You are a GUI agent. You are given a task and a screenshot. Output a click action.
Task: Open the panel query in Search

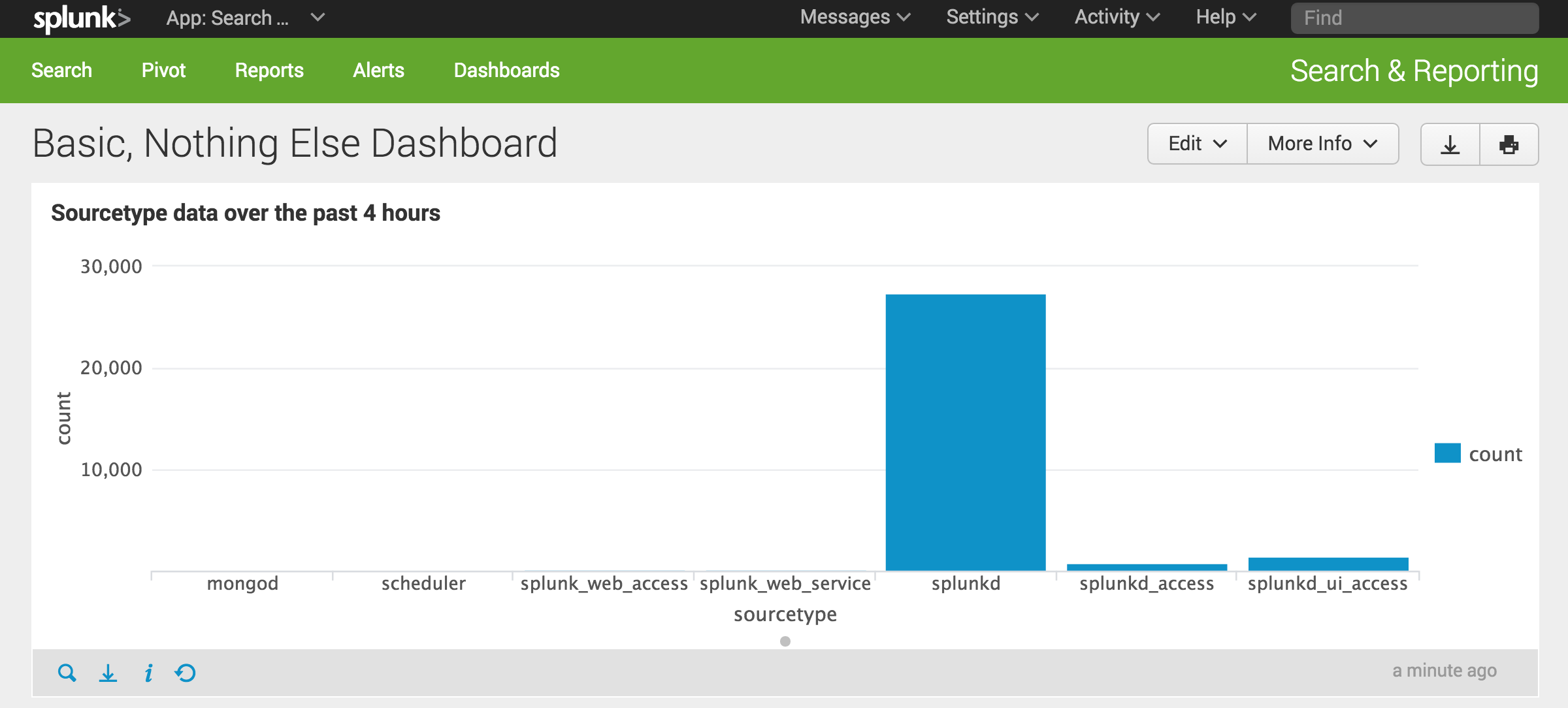tap(66, 671)
